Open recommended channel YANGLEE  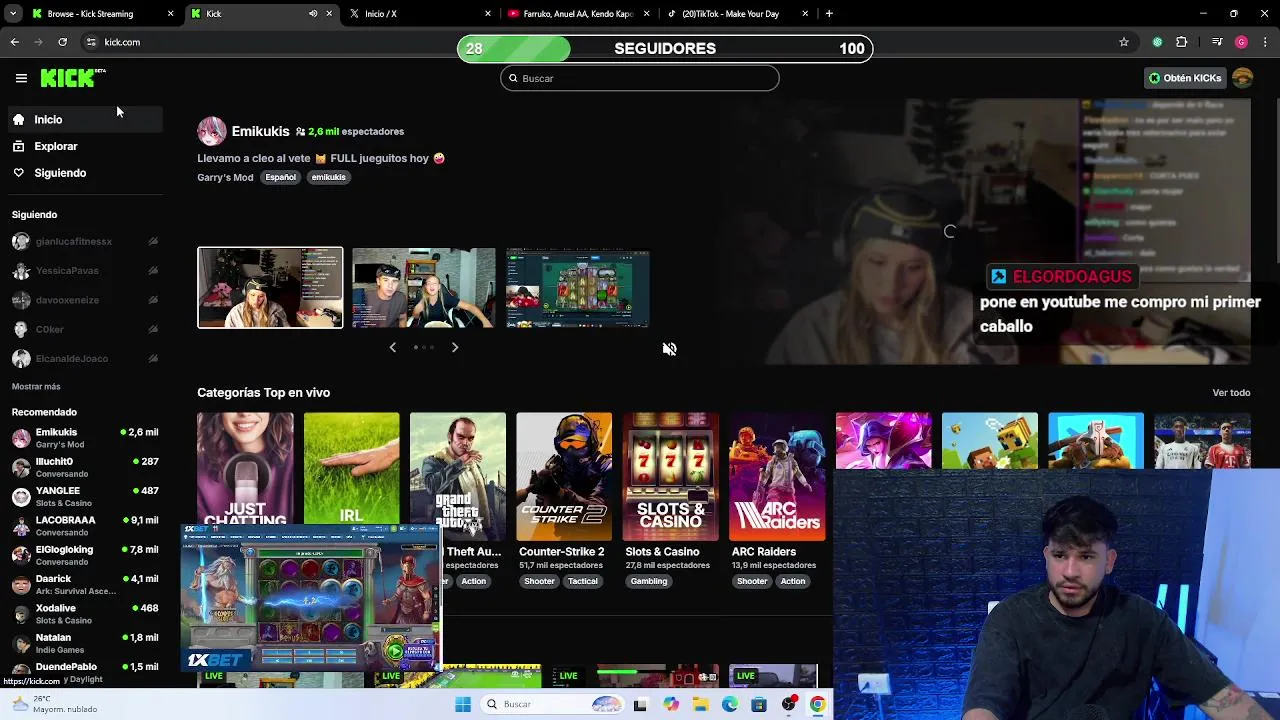tap(85, 496)
